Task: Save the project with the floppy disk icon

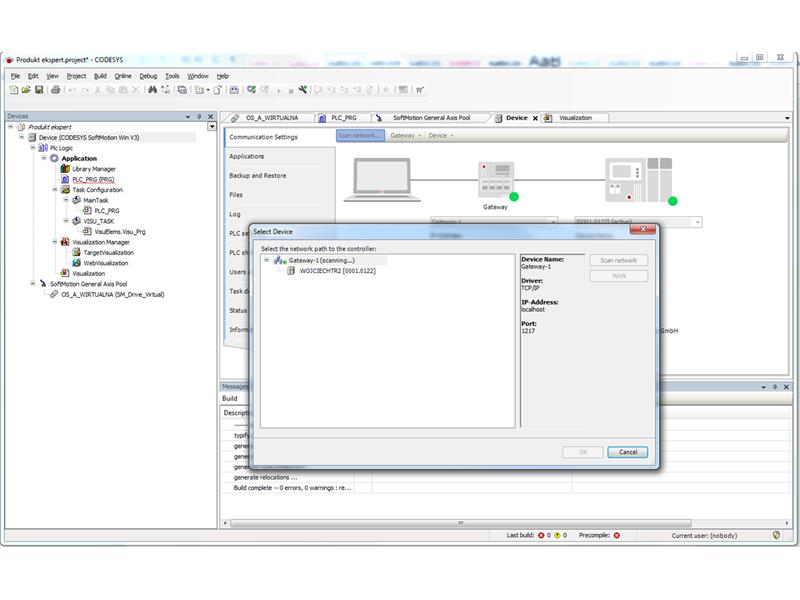Action: point(39,90)
